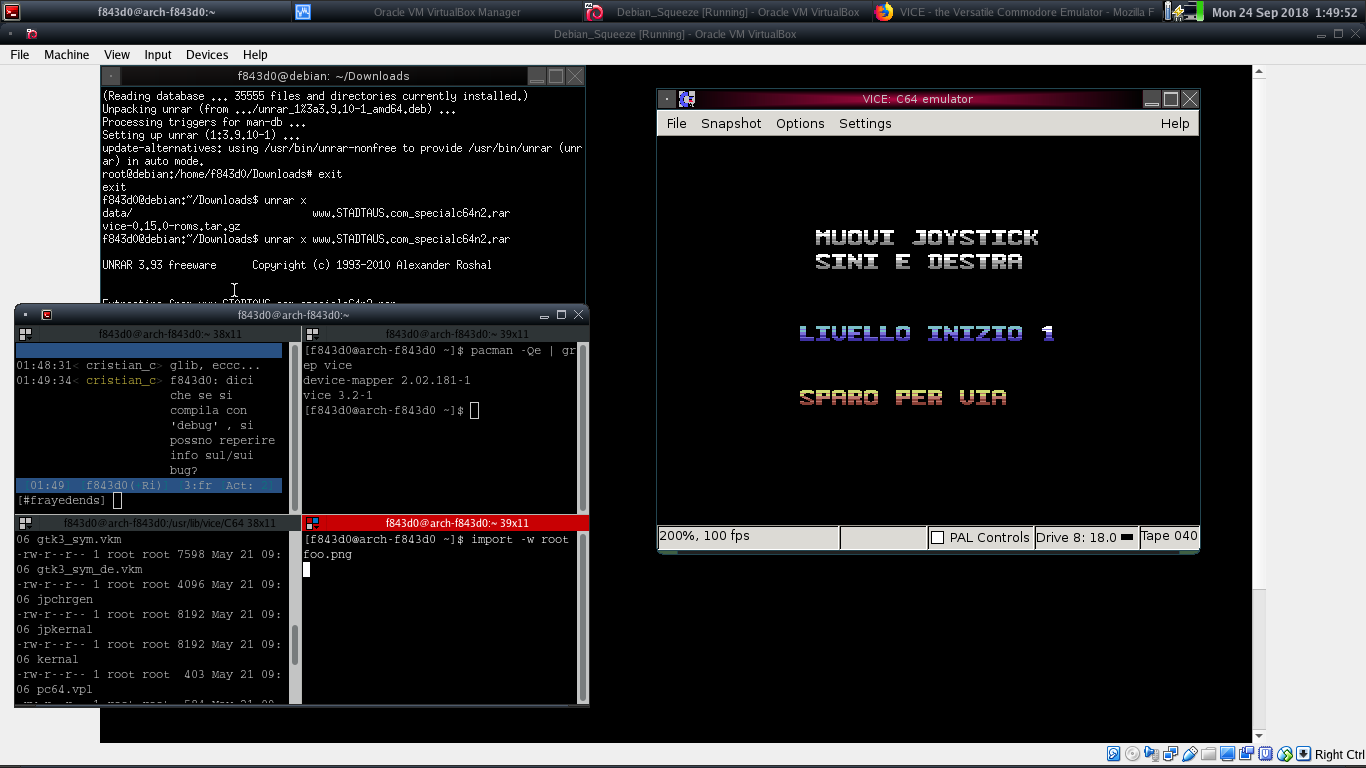The image size is (1366, 768).
Task: Click the CPU chip icon in VirtualBox status bar
Action: click(x=1266, y=754)
